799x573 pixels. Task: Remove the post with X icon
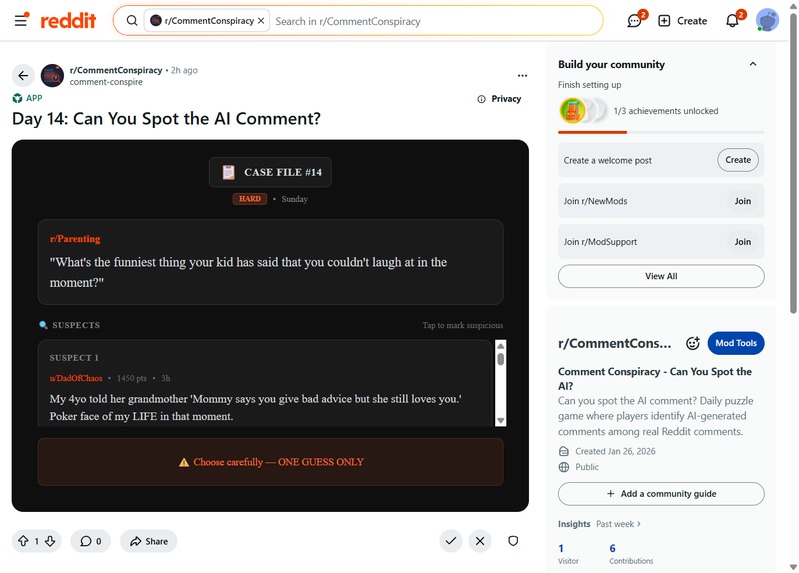480,541
